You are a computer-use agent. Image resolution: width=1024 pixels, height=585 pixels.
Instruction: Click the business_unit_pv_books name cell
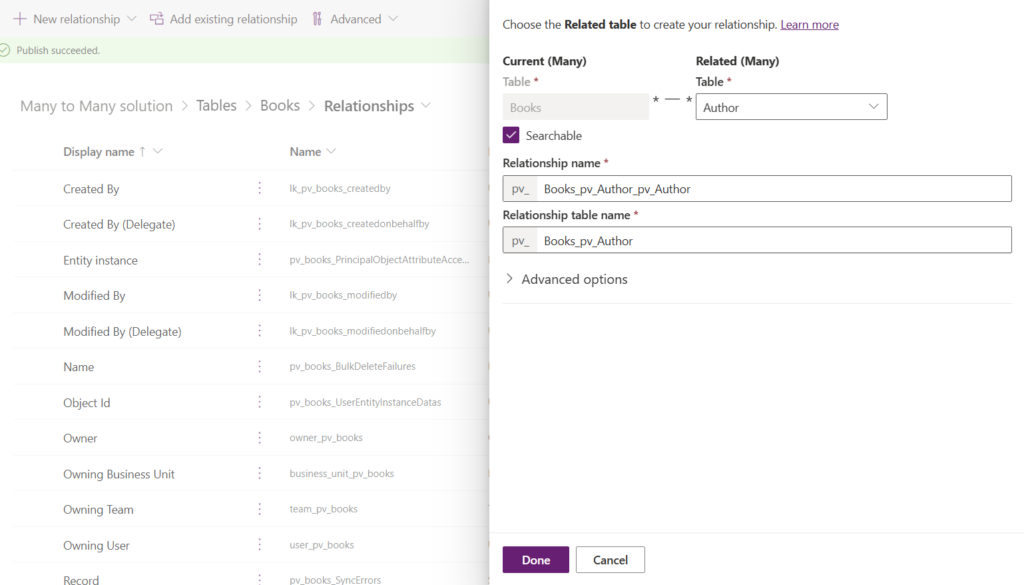[x=342, y=473]
